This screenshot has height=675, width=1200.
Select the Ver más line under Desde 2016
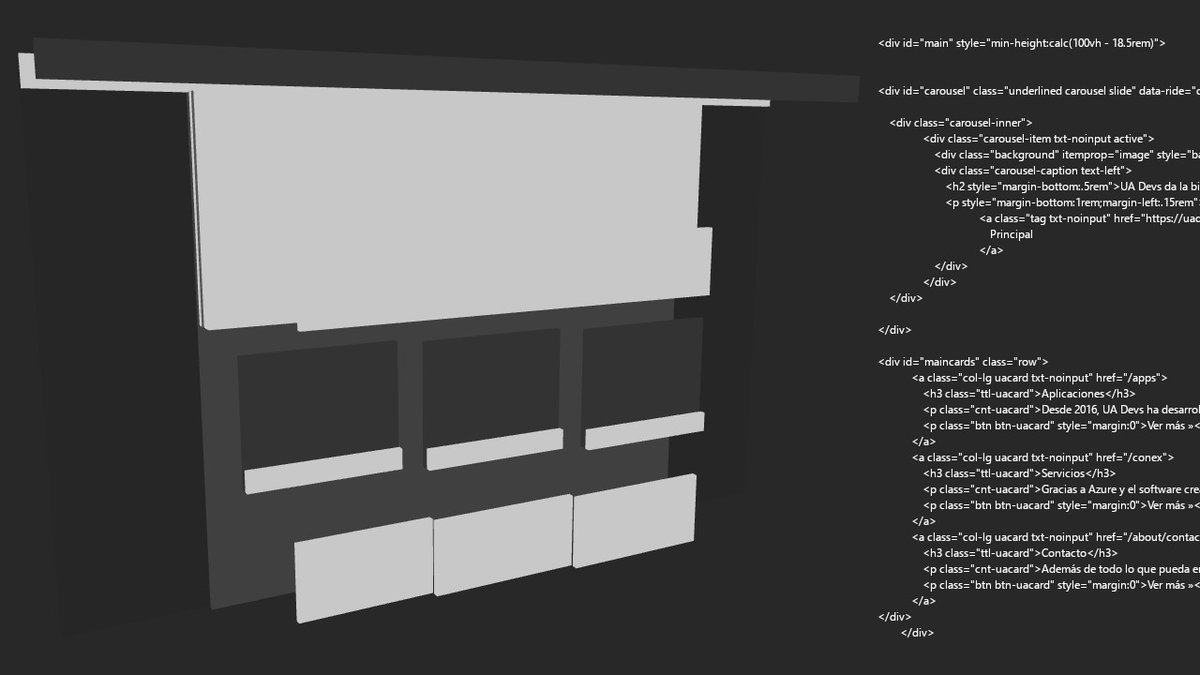[x=1061, y=426]
